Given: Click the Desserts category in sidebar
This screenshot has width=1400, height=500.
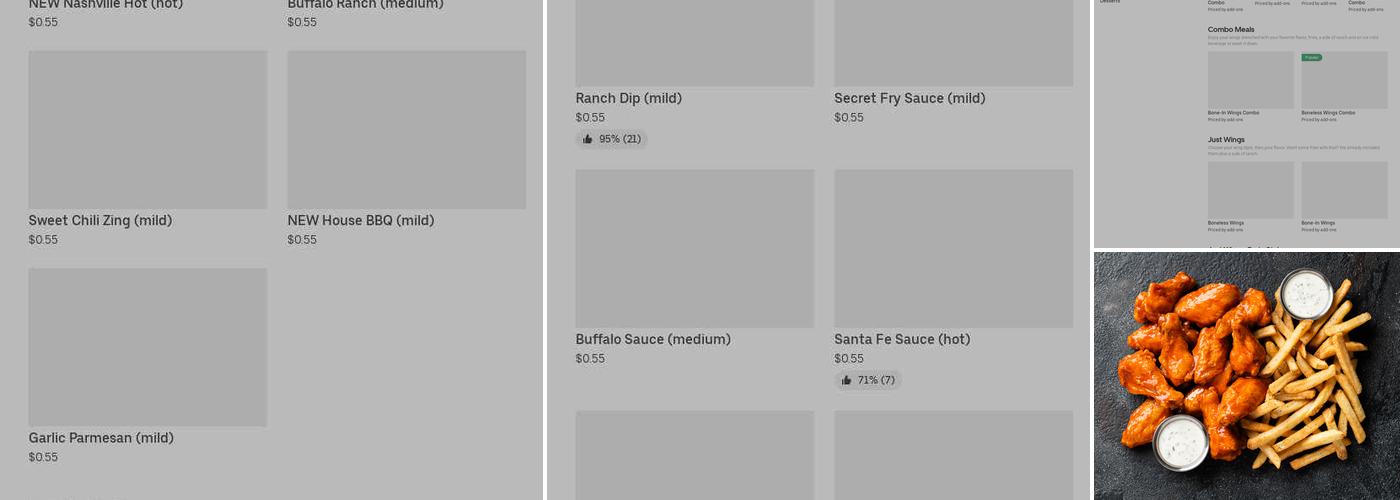Looking at the screenshot, I should click(1110, 2).
